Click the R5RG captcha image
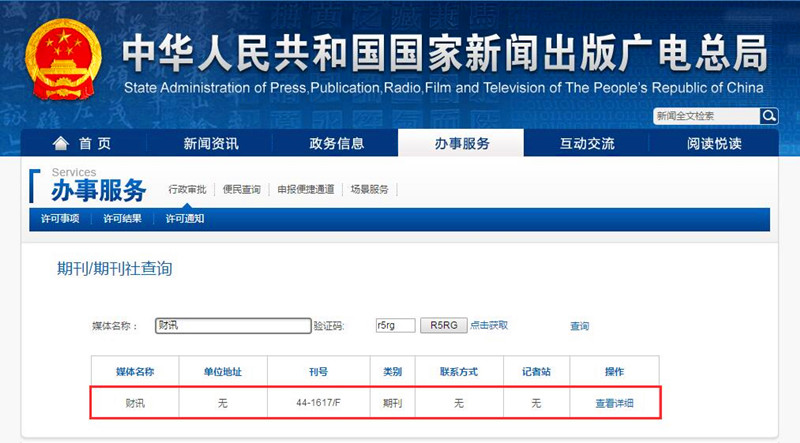This screenshot has height=443, width=800. [x=443, y=325]
